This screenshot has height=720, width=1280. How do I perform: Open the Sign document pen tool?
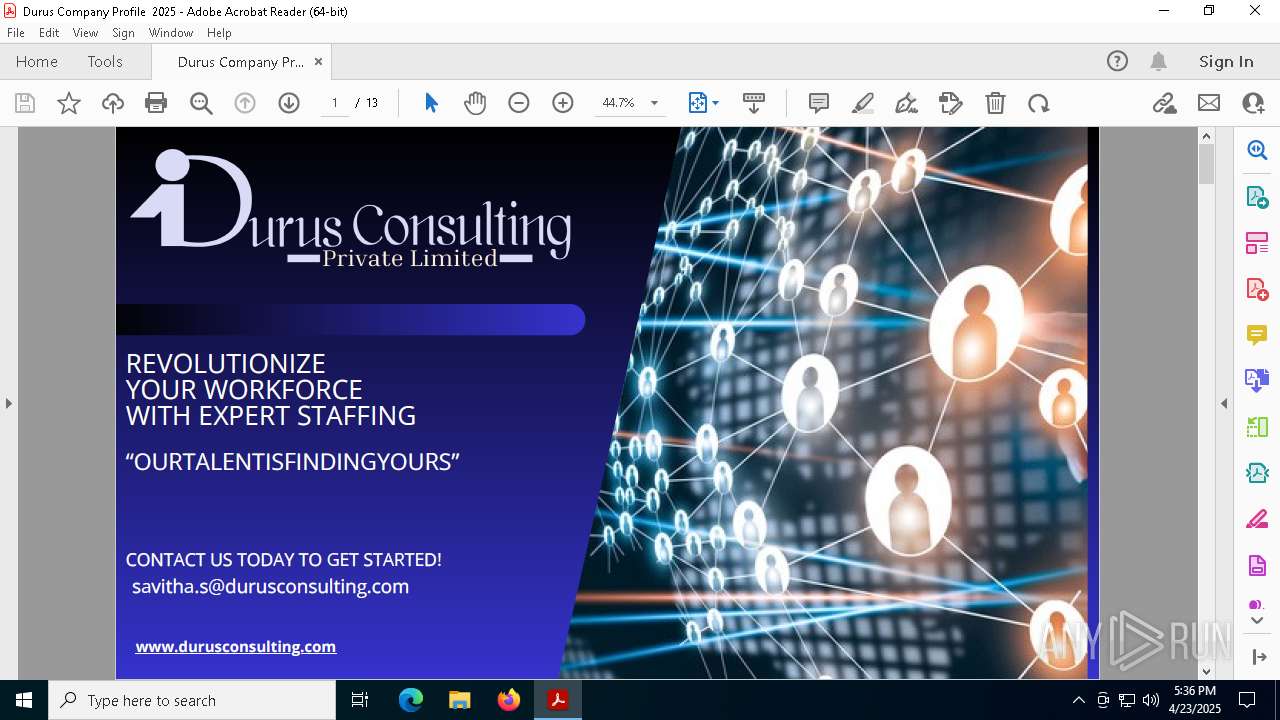click(906, 103)
